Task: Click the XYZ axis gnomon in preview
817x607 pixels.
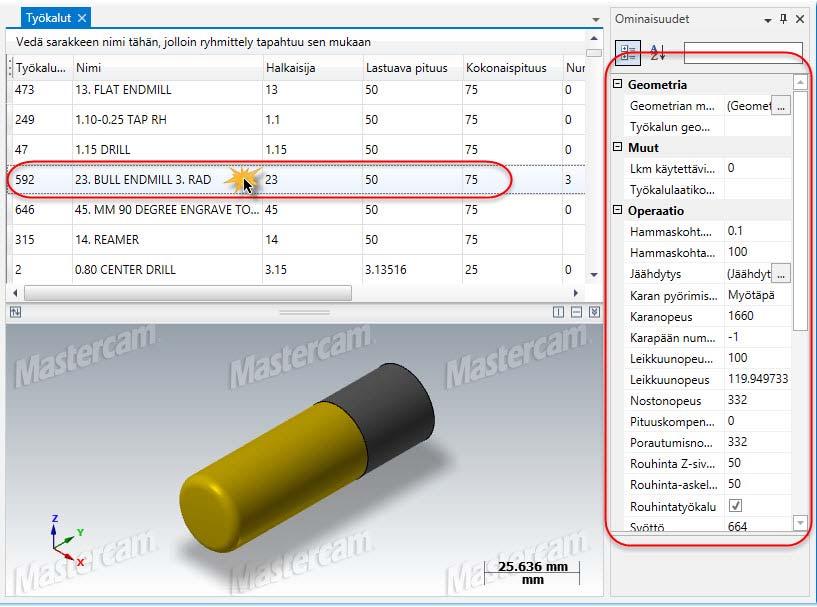Action: (68, 542)
